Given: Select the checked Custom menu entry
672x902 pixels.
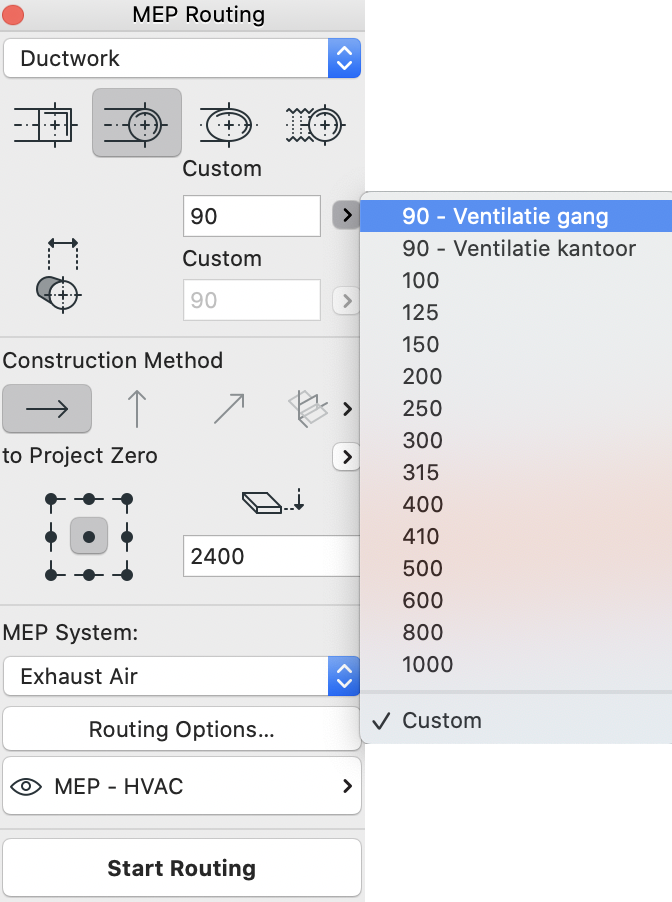Looking at the screenshot, I should point(442,720).
